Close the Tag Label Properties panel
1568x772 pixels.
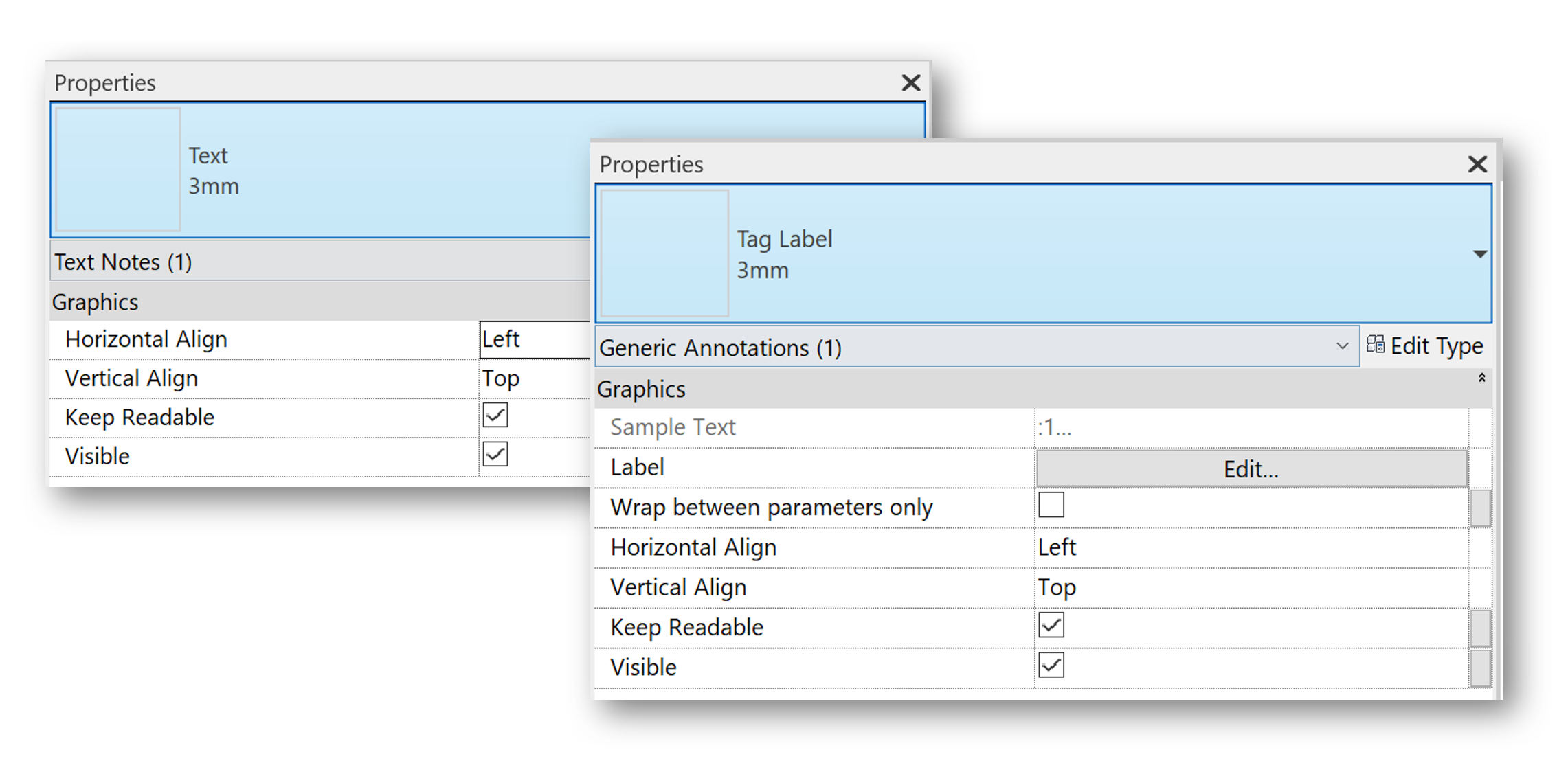point(1477,164)
